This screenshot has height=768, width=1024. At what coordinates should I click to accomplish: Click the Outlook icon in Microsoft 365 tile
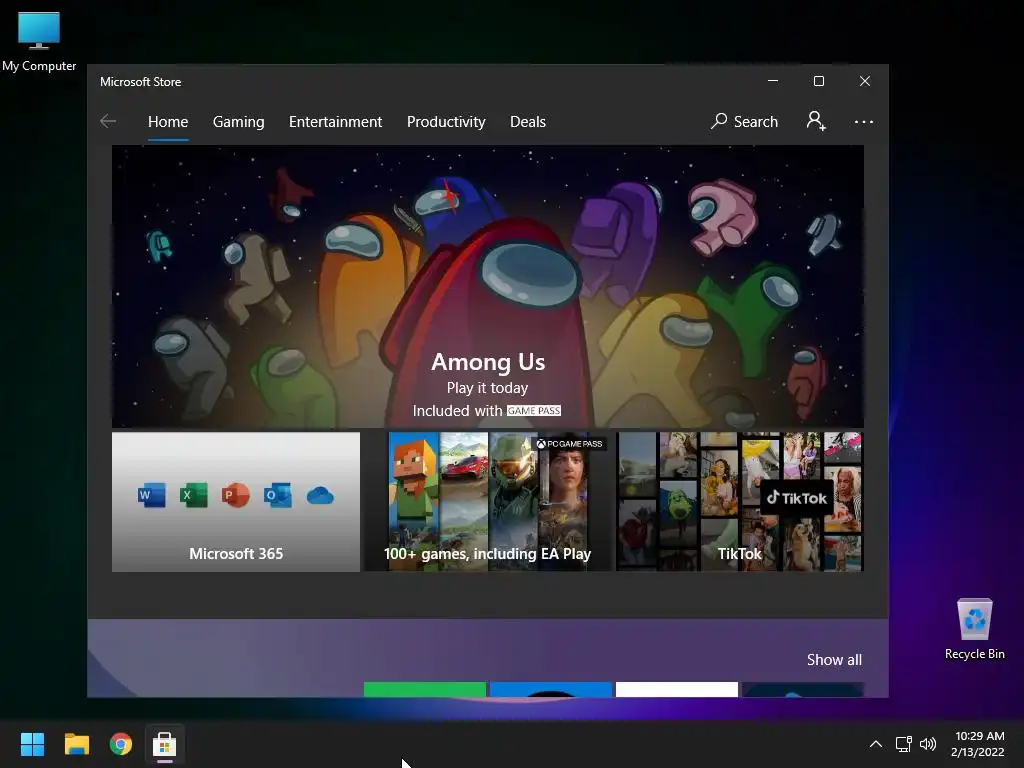[x=278, y=495]
